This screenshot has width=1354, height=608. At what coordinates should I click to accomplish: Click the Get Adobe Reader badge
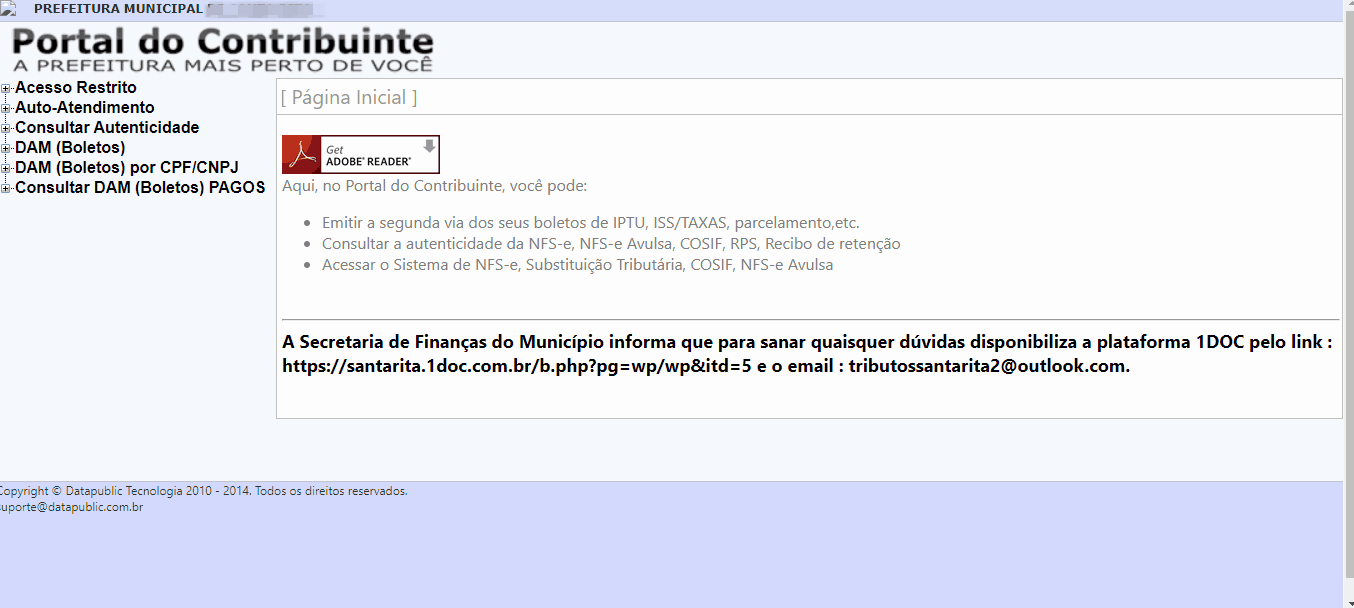click(361, 154)
